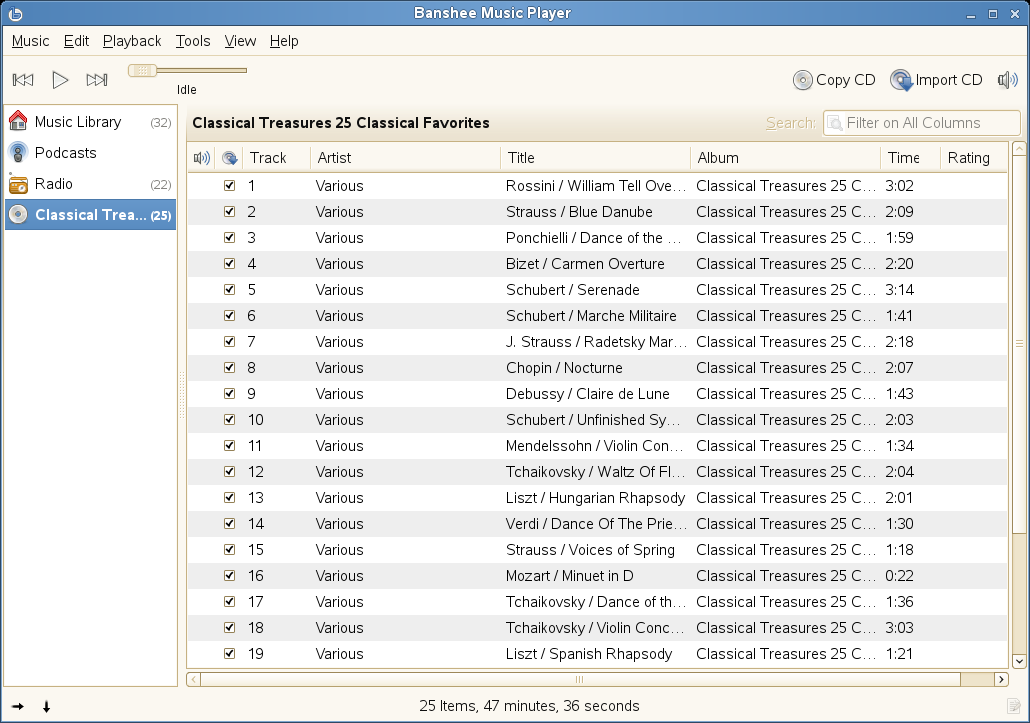Uncheck track 3 Ponchielli checkbox
Viewport: 1030px width, 723px height.
click(x=229, y=237)
